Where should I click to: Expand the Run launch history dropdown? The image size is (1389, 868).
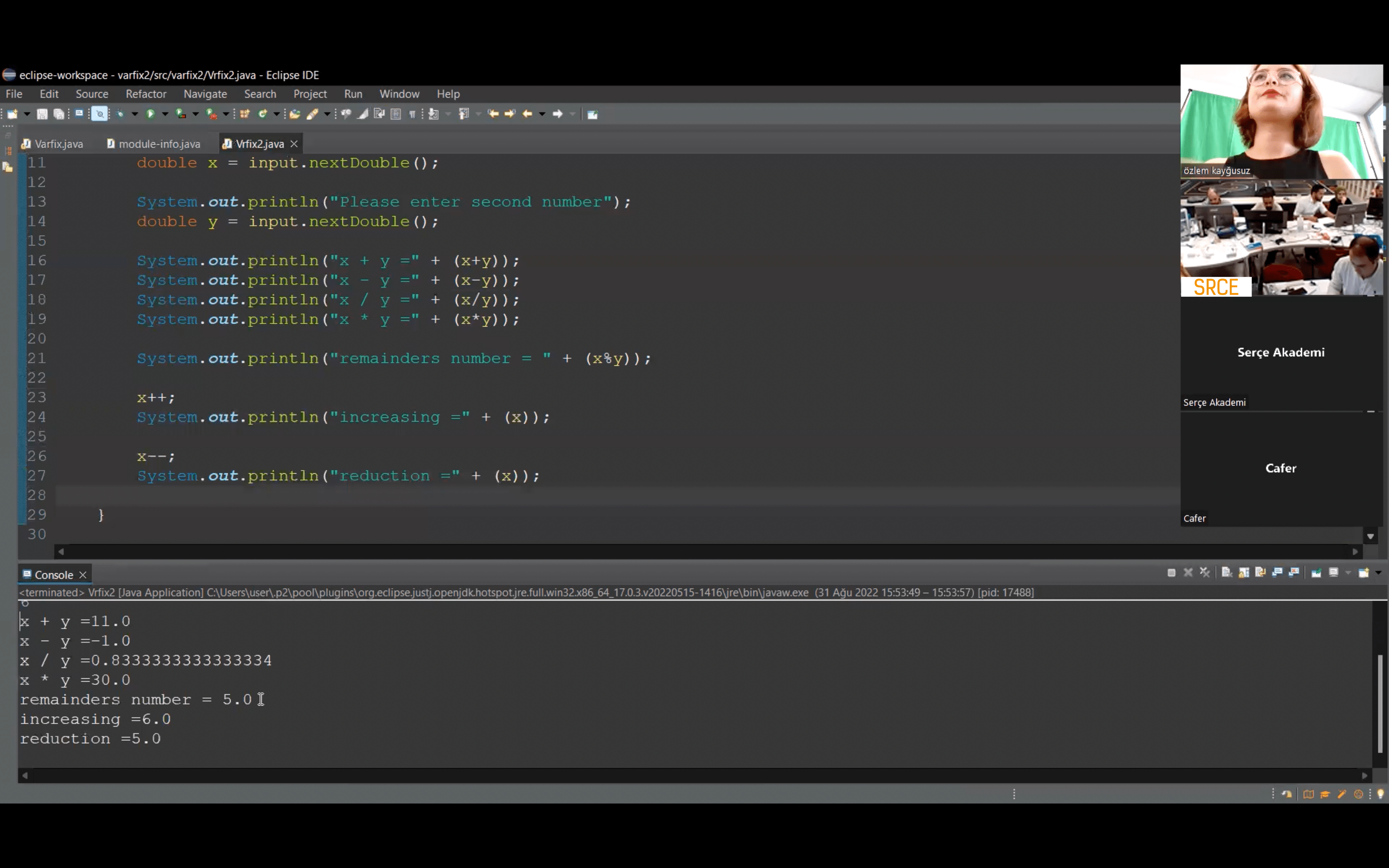165,114
